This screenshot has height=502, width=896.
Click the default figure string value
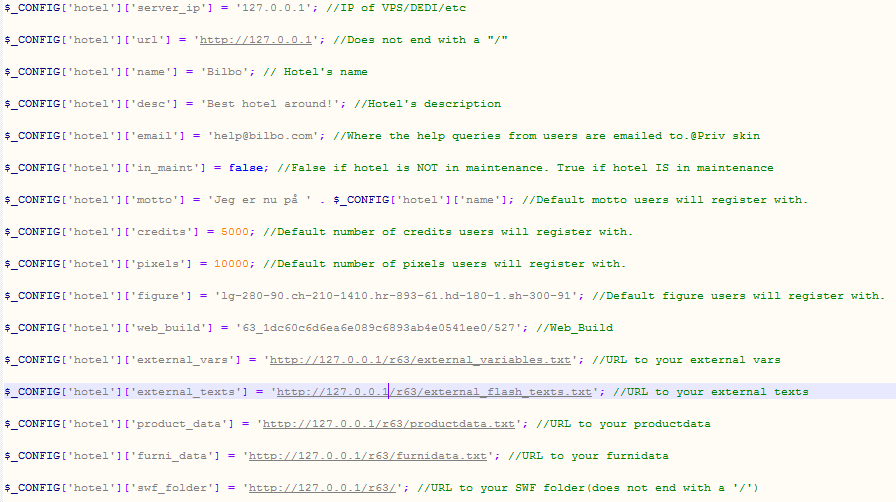(398, 296)
